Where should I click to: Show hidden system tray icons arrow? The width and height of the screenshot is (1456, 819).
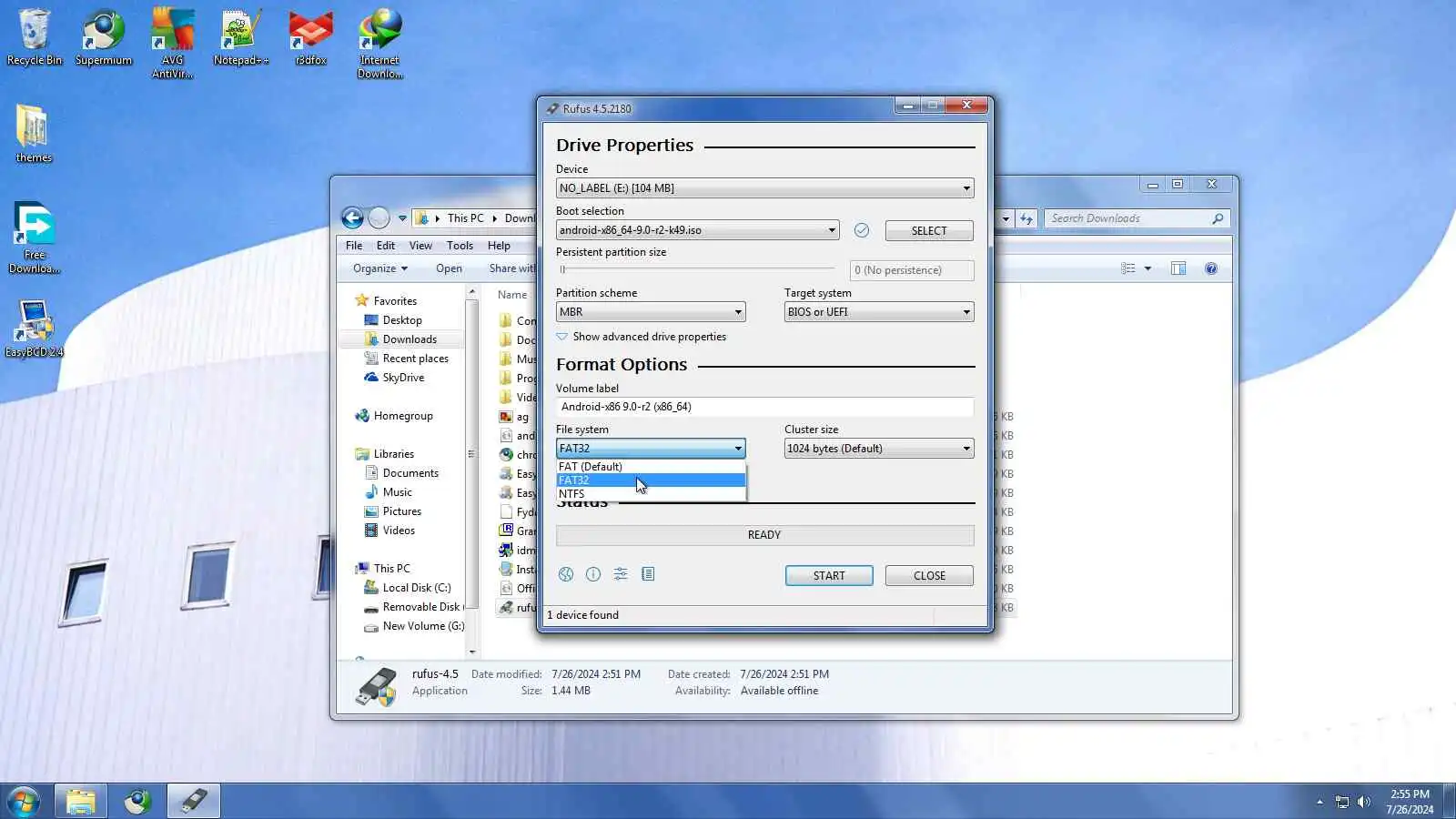tap(1319, 802)
